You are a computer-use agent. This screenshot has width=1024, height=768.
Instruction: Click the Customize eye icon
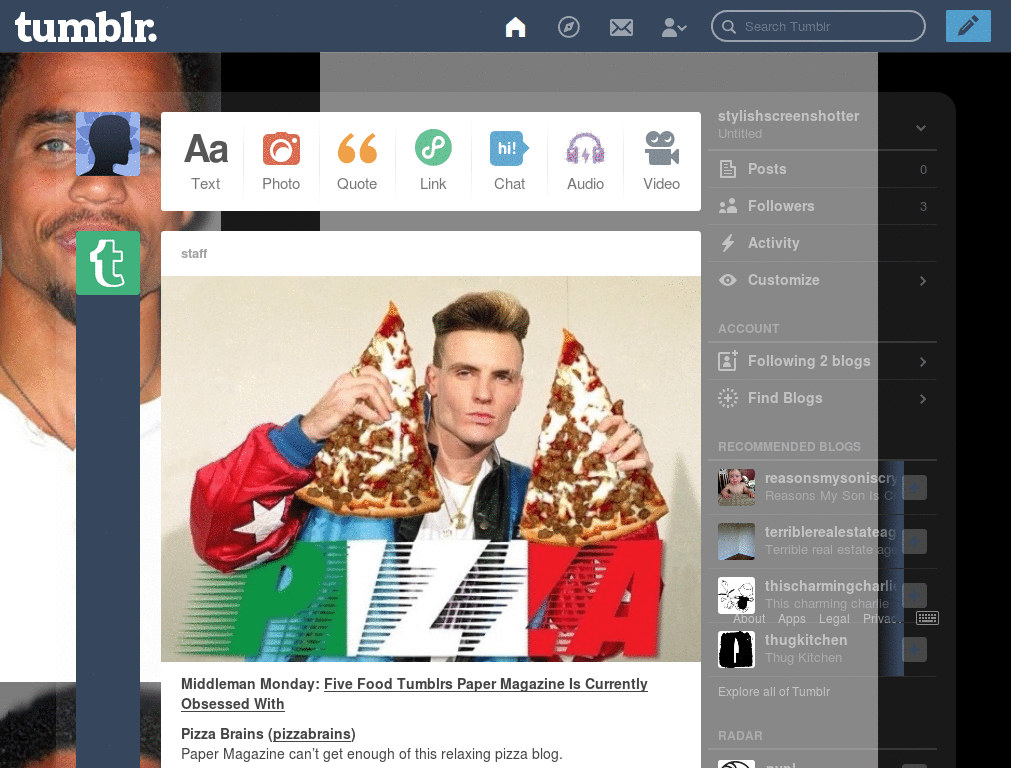[x=728, y=280]
